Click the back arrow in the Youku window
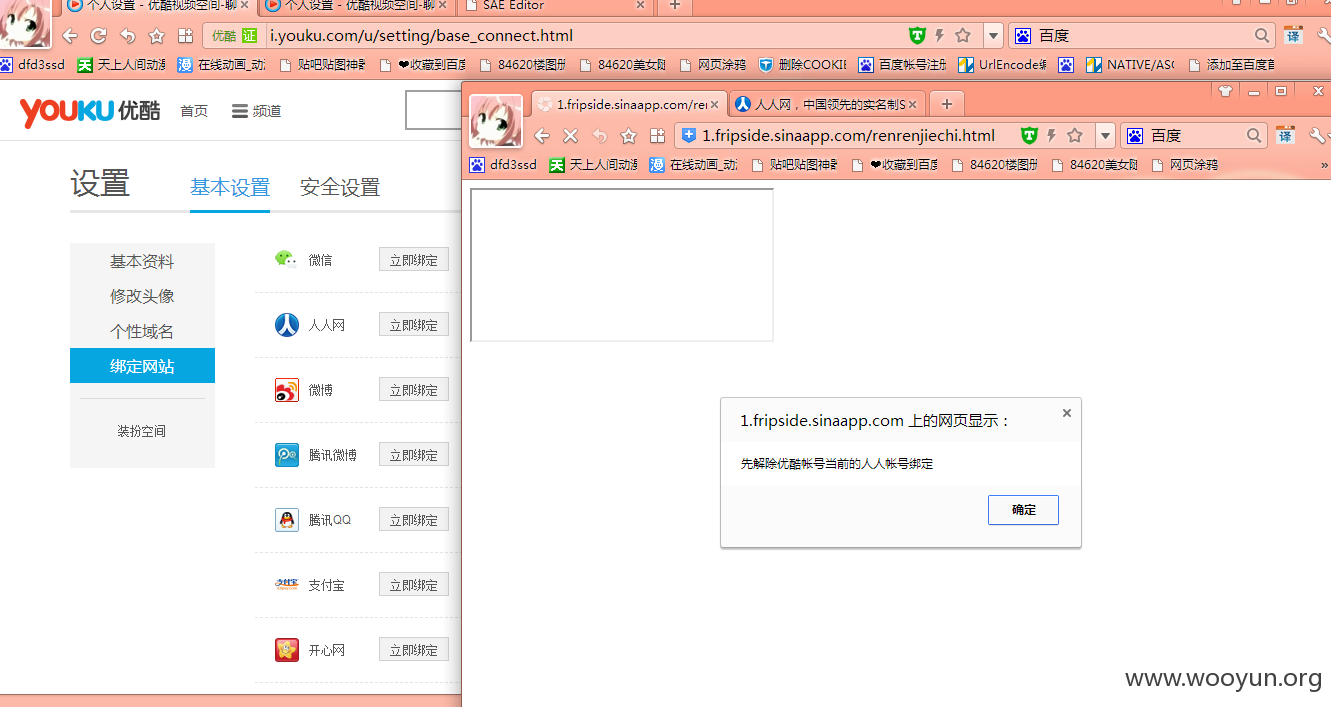The height and width of the screenshot is (707, 1331). click(x=70, y=36)
